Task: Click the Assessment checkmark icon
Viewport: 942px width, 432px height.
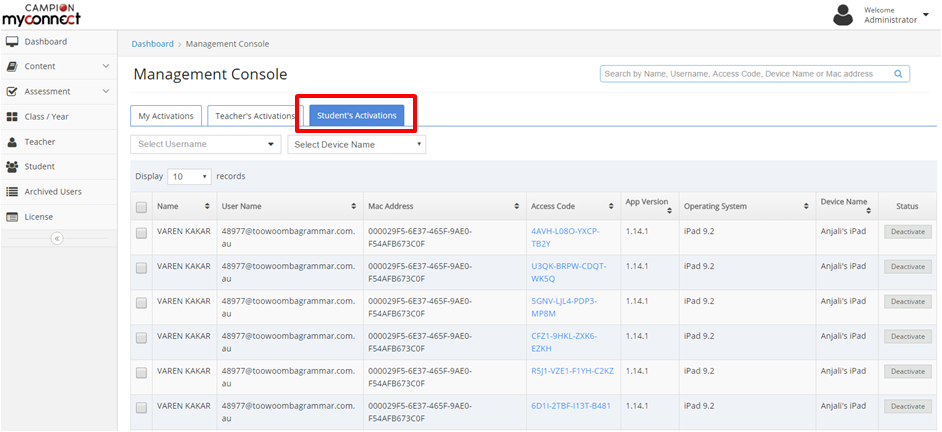Action: 12,92
